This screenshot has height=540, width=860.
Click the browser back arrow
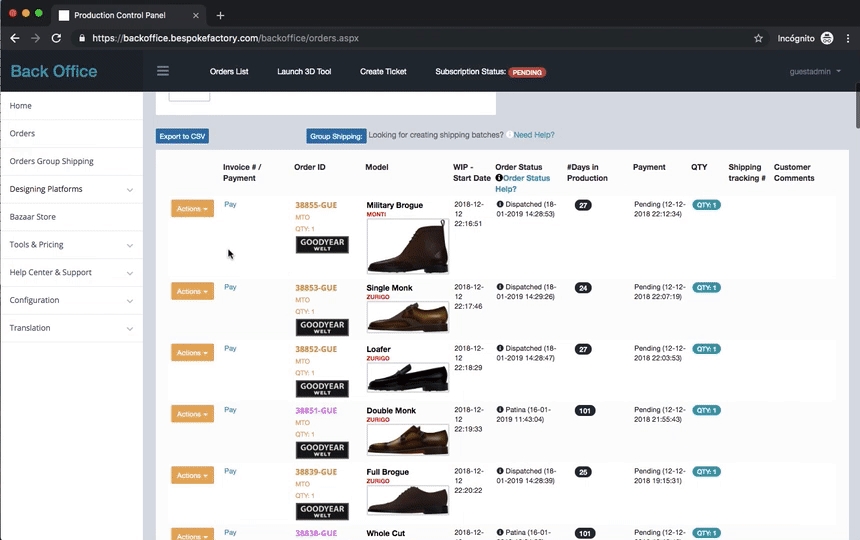pos(15,38)
